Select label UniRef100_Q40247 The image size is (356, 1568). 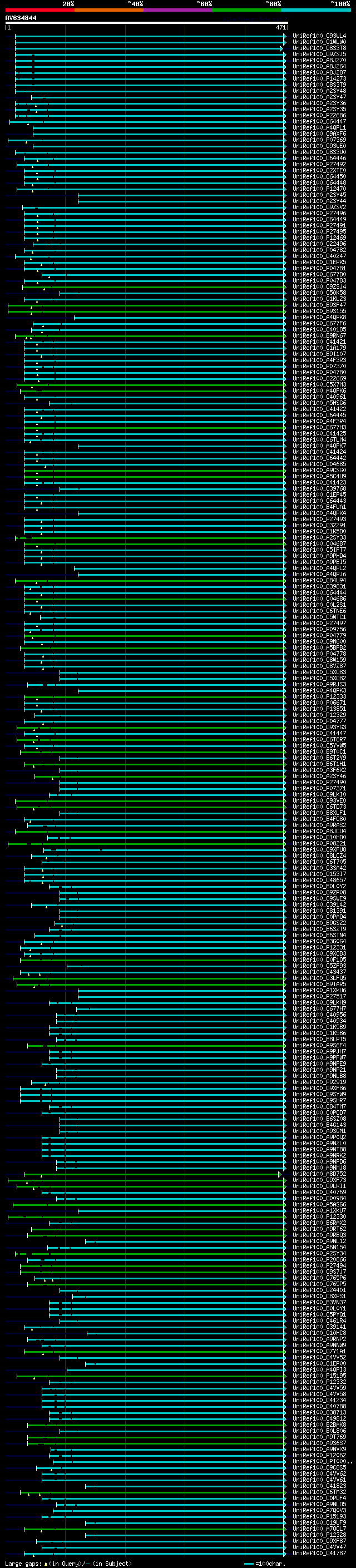tap(319, 256)
